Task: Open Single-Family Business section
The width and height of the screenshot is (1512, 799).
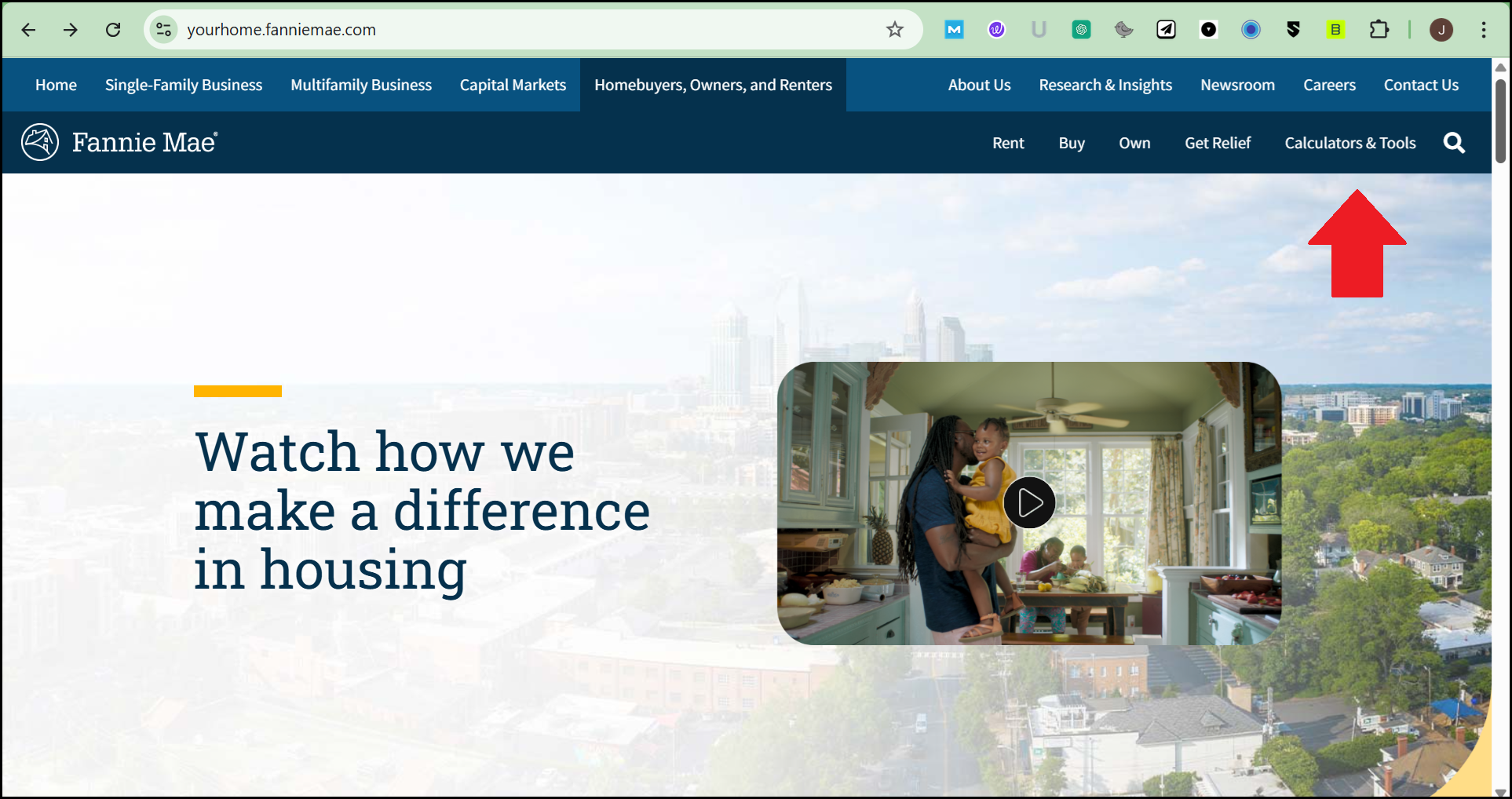Action: (x=184, y=85)
